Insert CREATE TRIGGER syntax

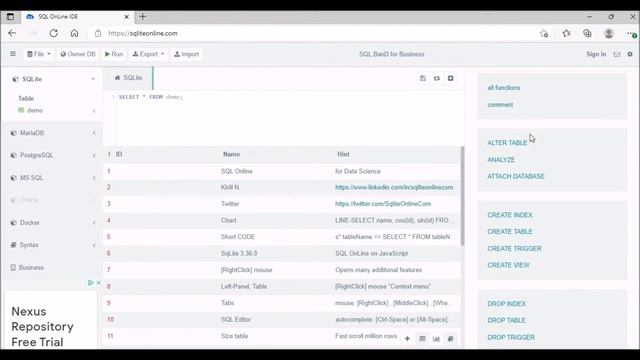514,249
